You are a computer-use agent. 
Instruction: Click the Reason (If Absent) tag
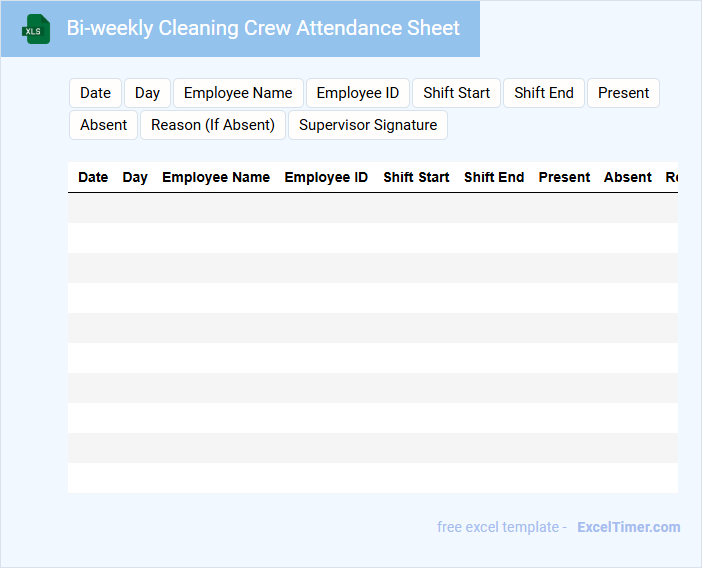[213, 125]
